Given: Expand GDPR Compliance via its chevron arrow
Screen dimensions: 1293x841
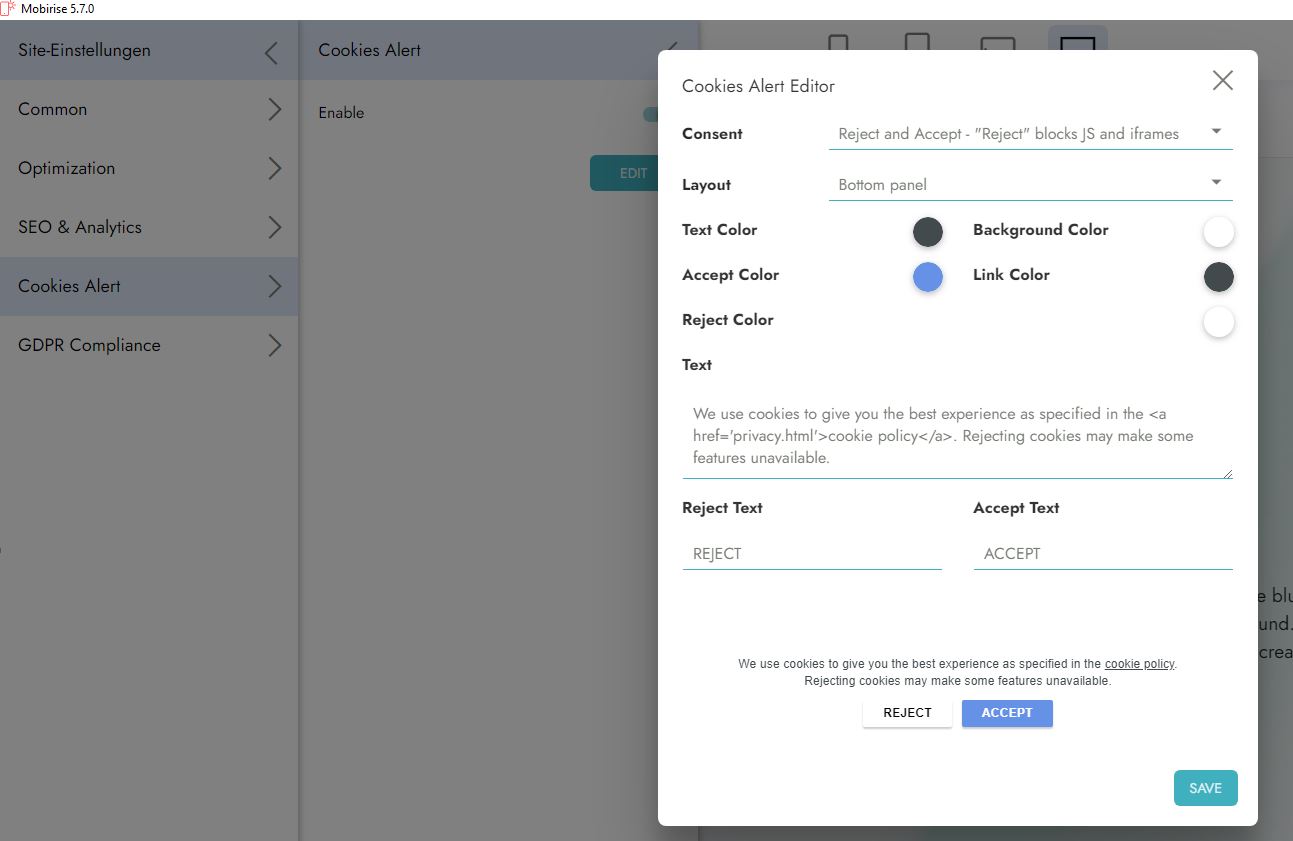Looking at the screenshot, I should [x=274, y=346].
